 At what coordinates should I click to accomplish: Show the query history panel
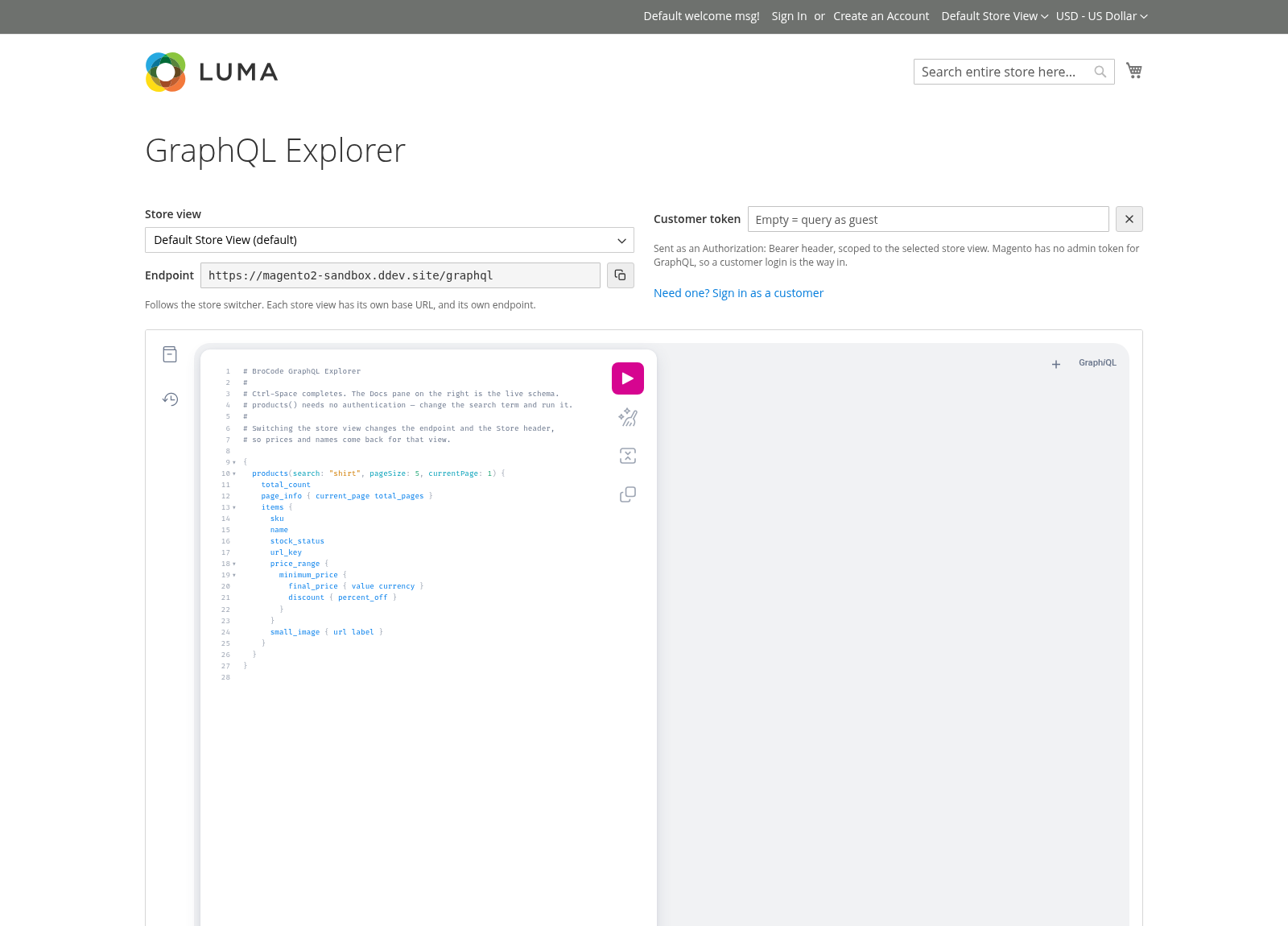[x=170, y=399]
